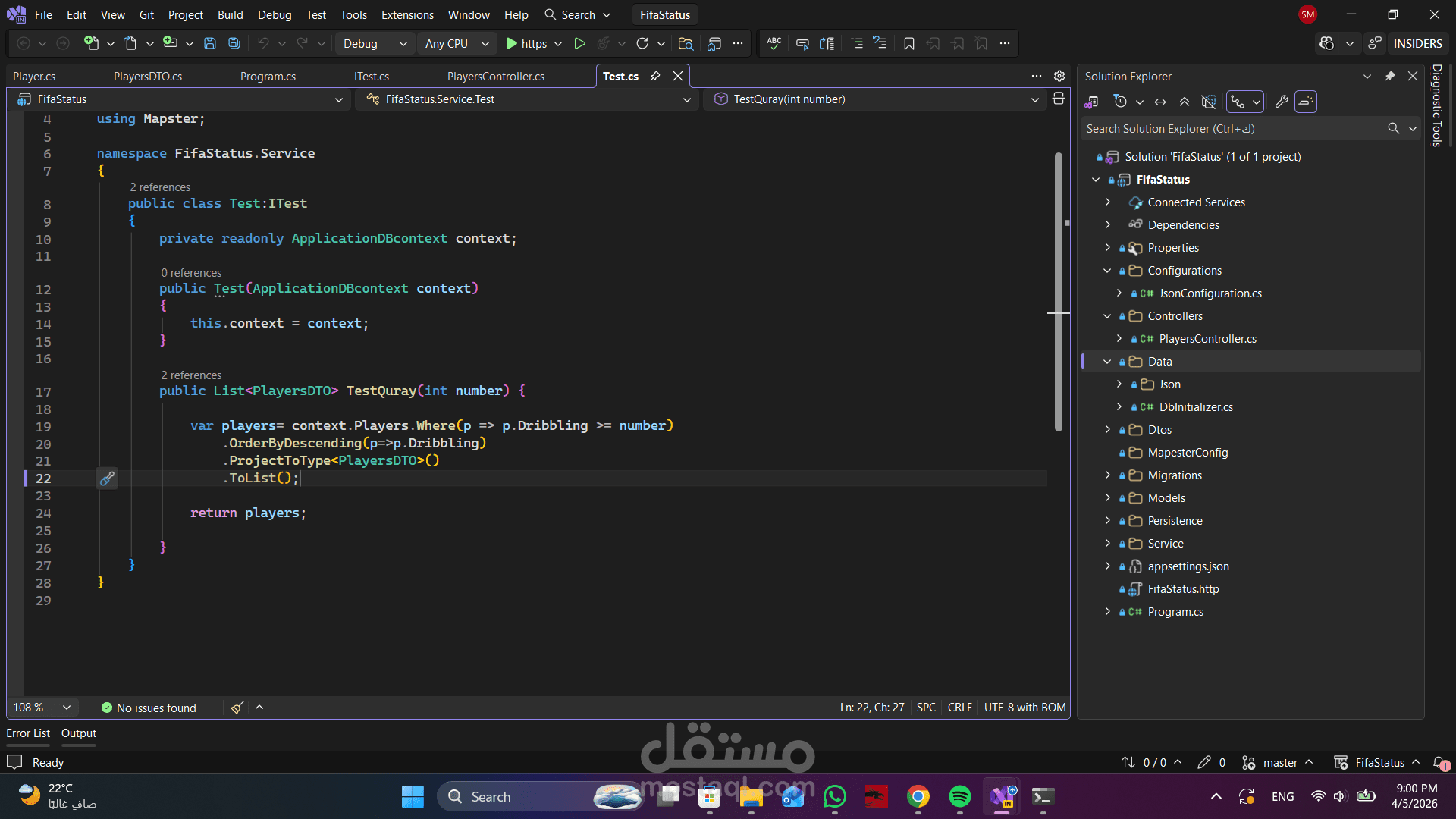Image resolution: width=1456 pixels, height=819 pixels.
Task: Toggle Show All Files in Solution Explorer
Action: tap(1209, 102)
